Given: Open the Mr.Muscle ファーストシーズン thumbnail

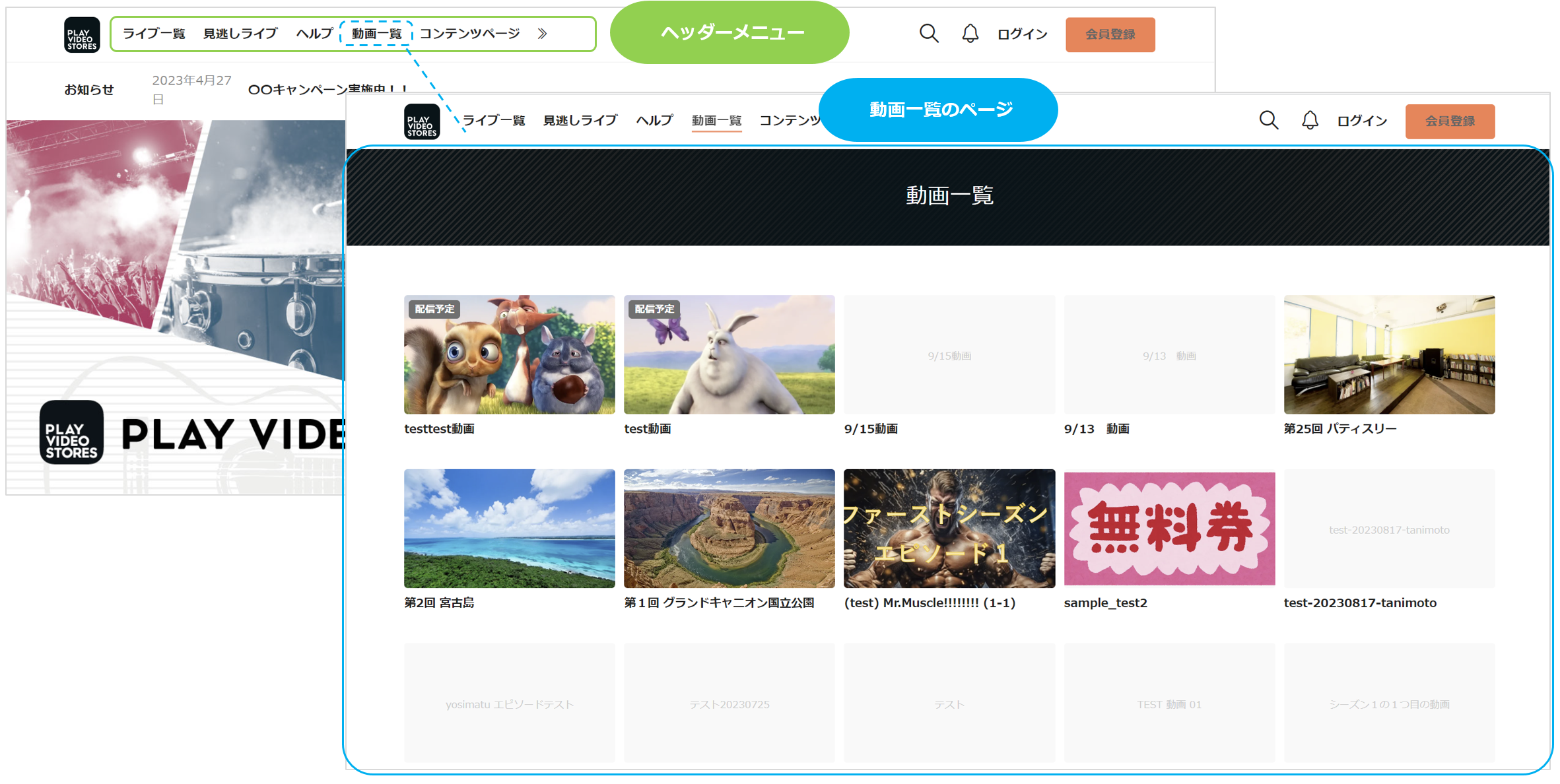Looking at the screenshot, I should point(949,529).
